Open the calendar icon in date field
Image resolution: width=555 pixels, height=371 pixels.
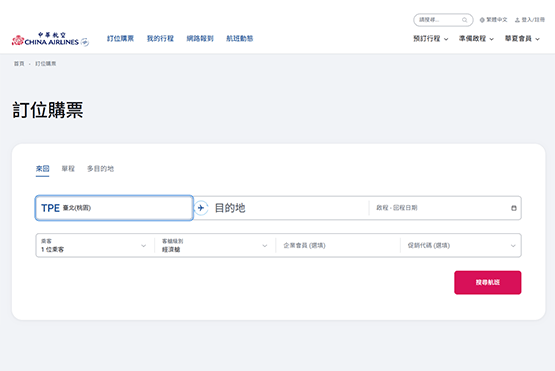point(514,208)
